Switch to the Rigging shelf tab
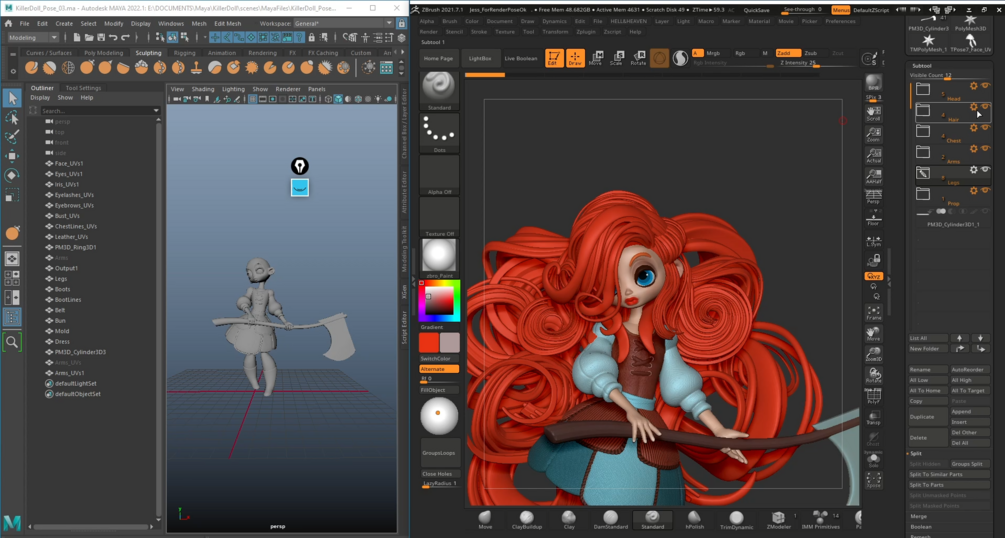 pyautogui.click(x=185, y=53)
